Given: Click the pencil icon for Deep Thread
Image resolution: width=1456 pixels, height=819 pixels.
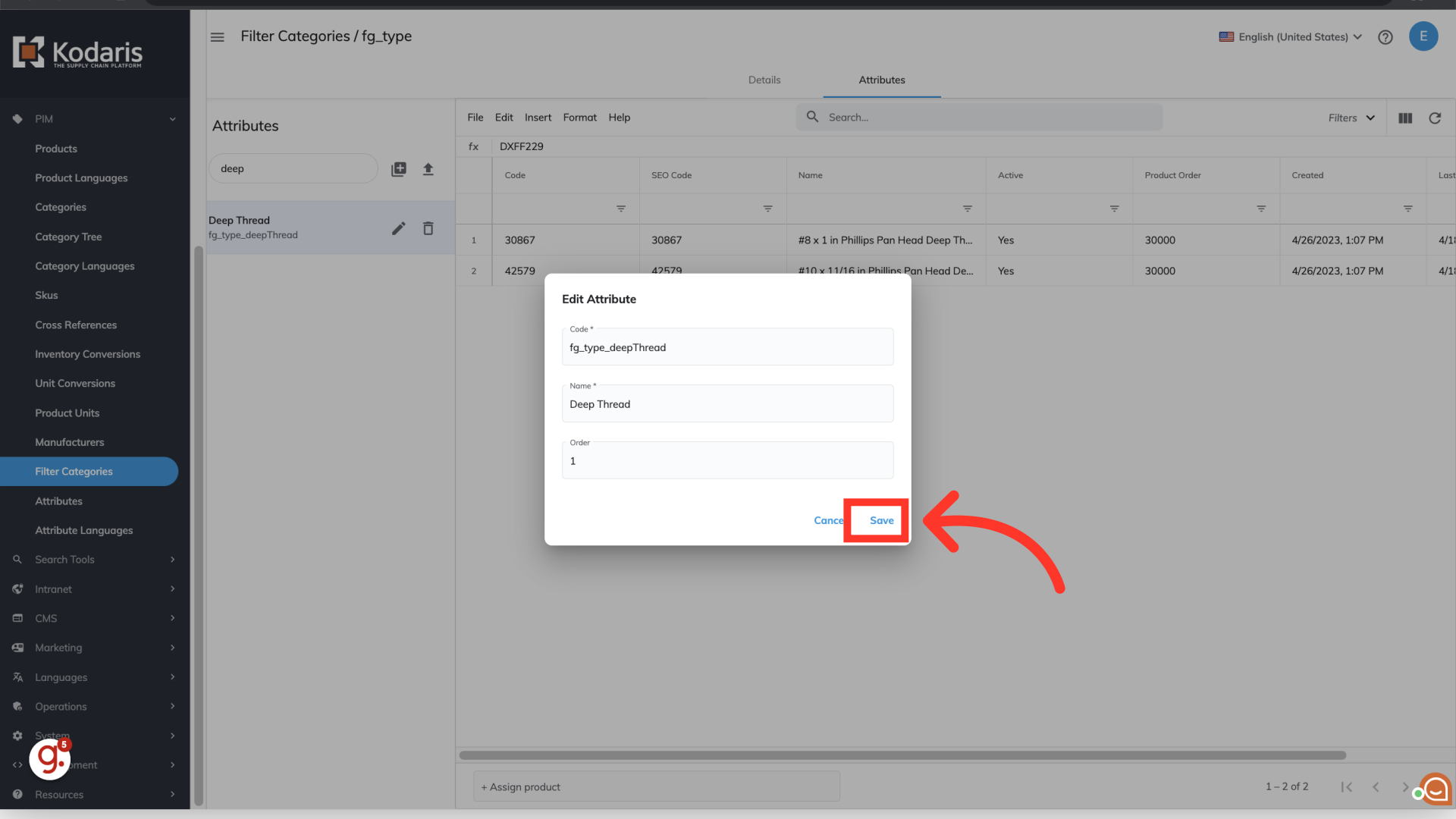Looking at the screenshot, I should (x=398, y=228).
